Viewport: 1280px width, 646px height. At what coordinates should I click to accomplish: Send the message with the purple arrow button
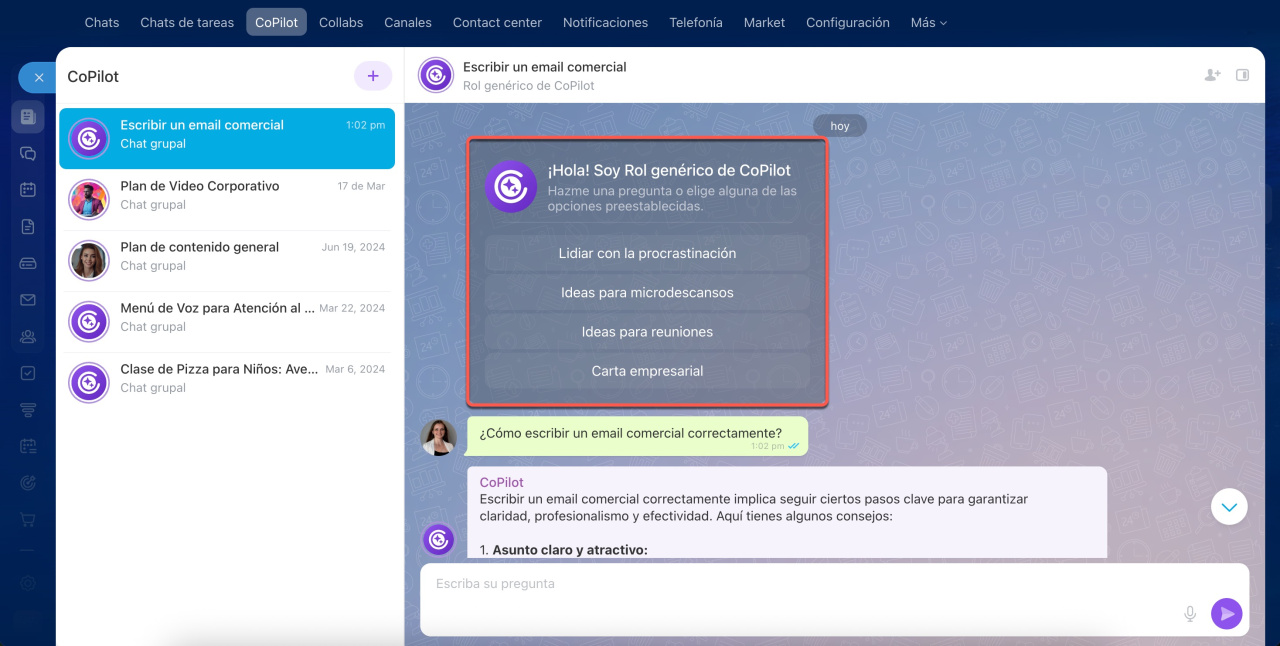[x=1226, y=613]
